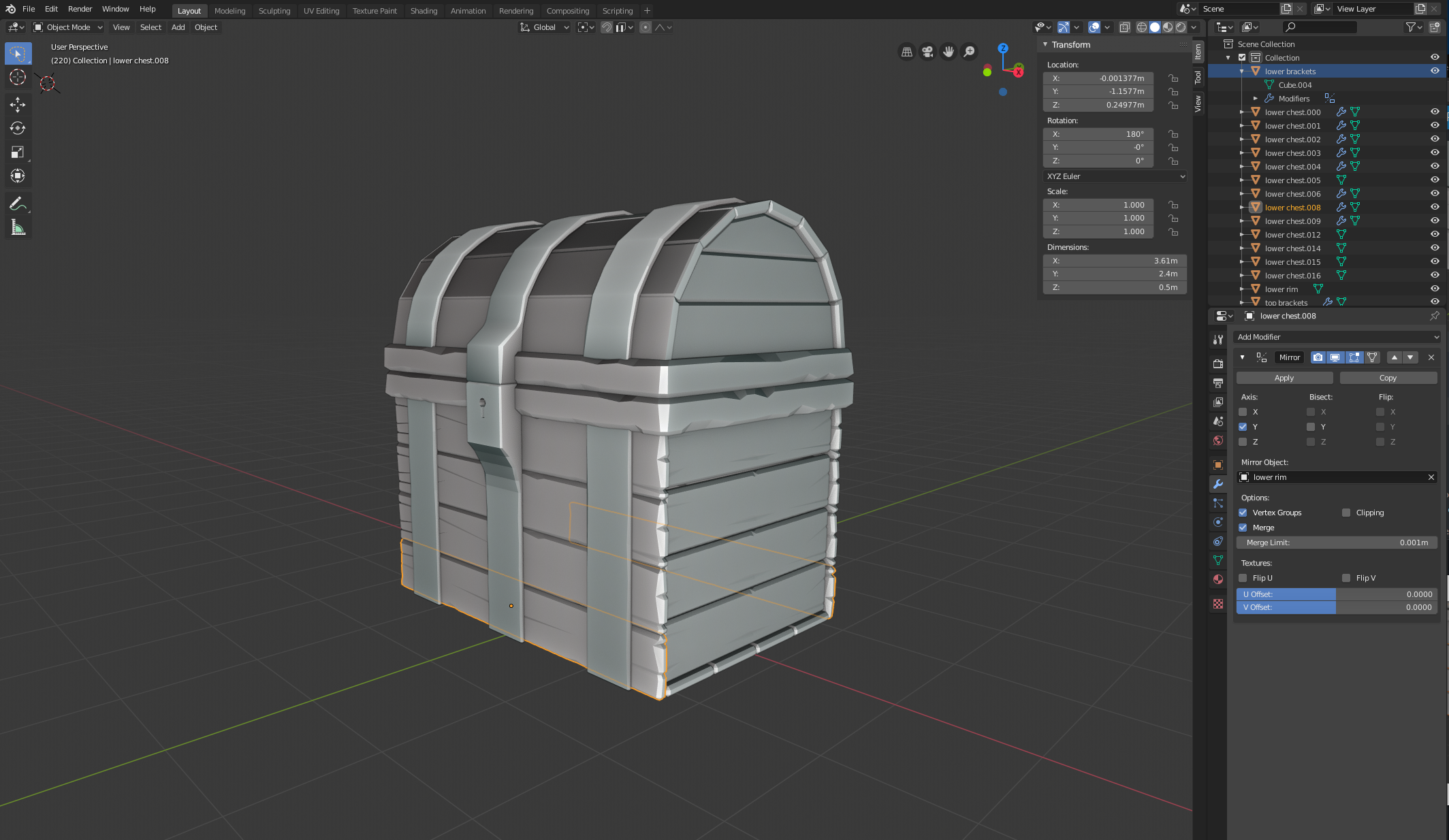
Task: Open the Object Data properties tab
Action: pos(1218,560)
